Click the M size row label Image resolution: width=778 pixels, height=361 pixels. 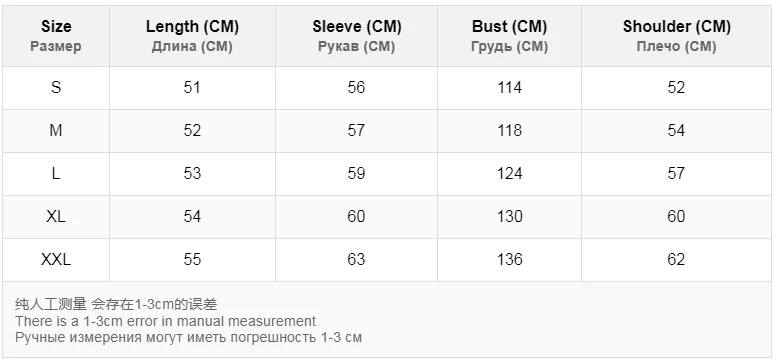(x=56, y=131)
